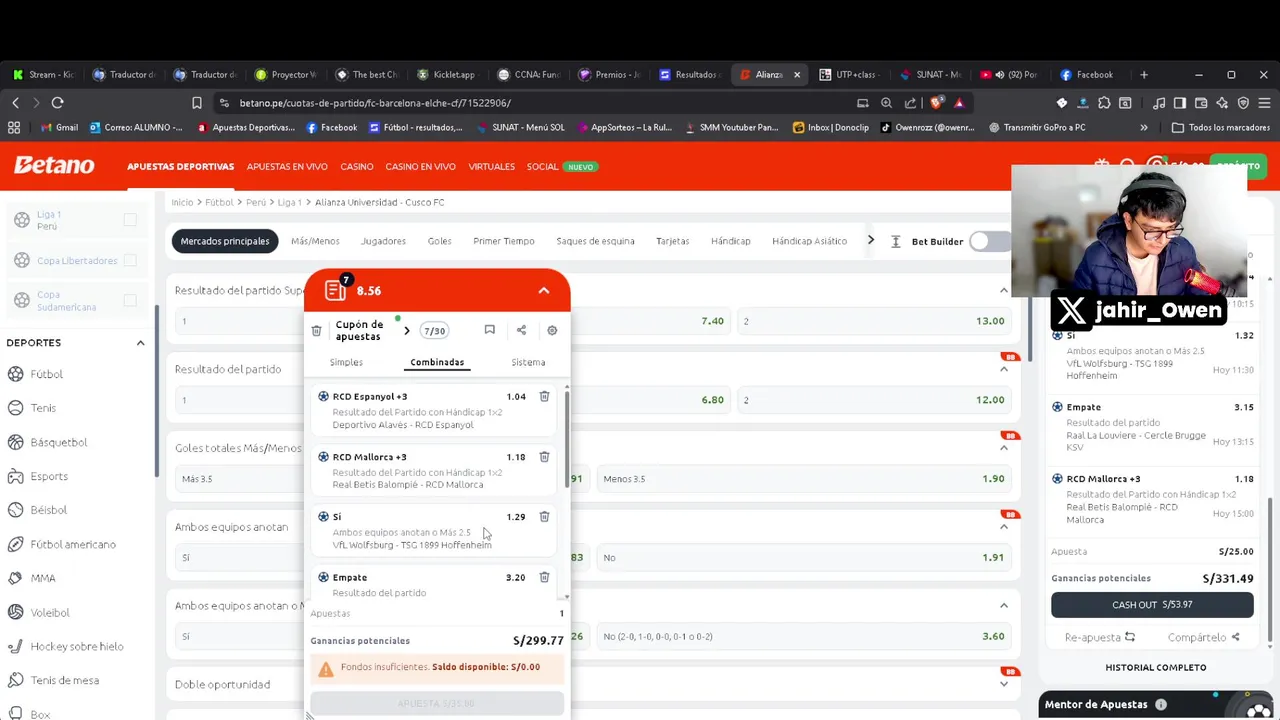This screenshot has width=1280, height=720.
Task: Clear all bets with coupon trash icon
Action: click(316, 331)
